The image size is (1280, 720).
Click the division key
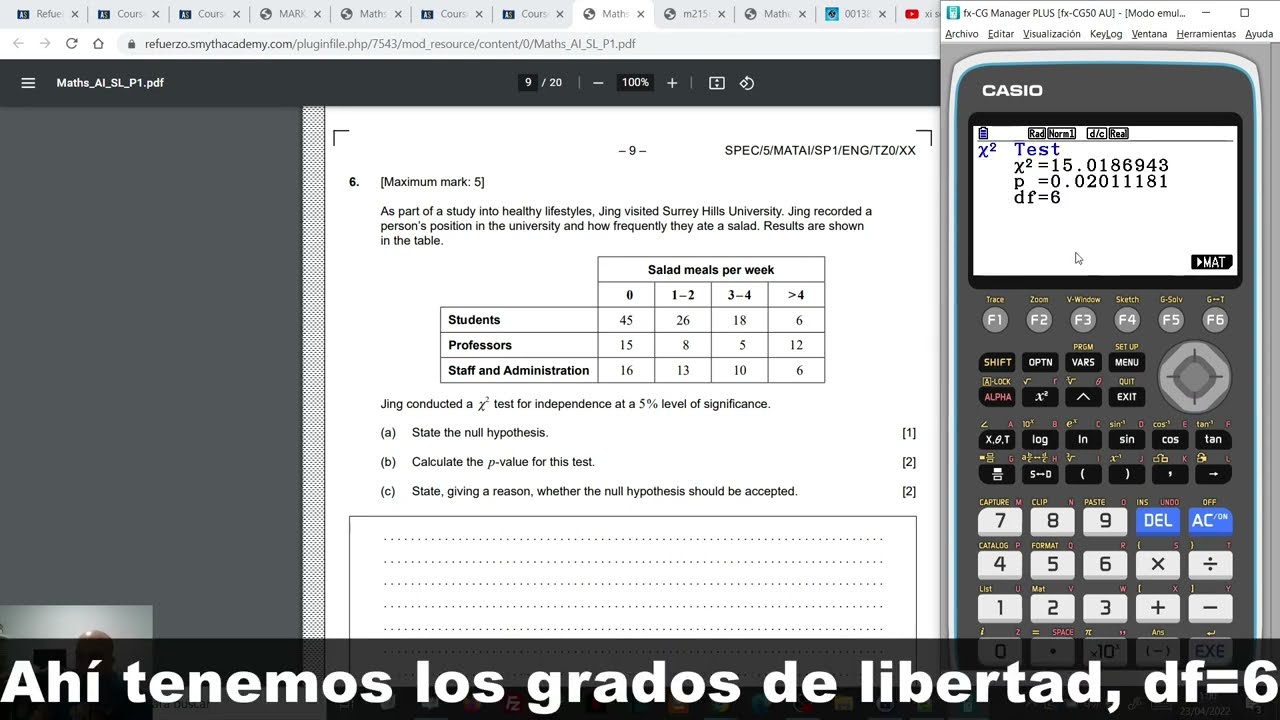coord(1210,564)
